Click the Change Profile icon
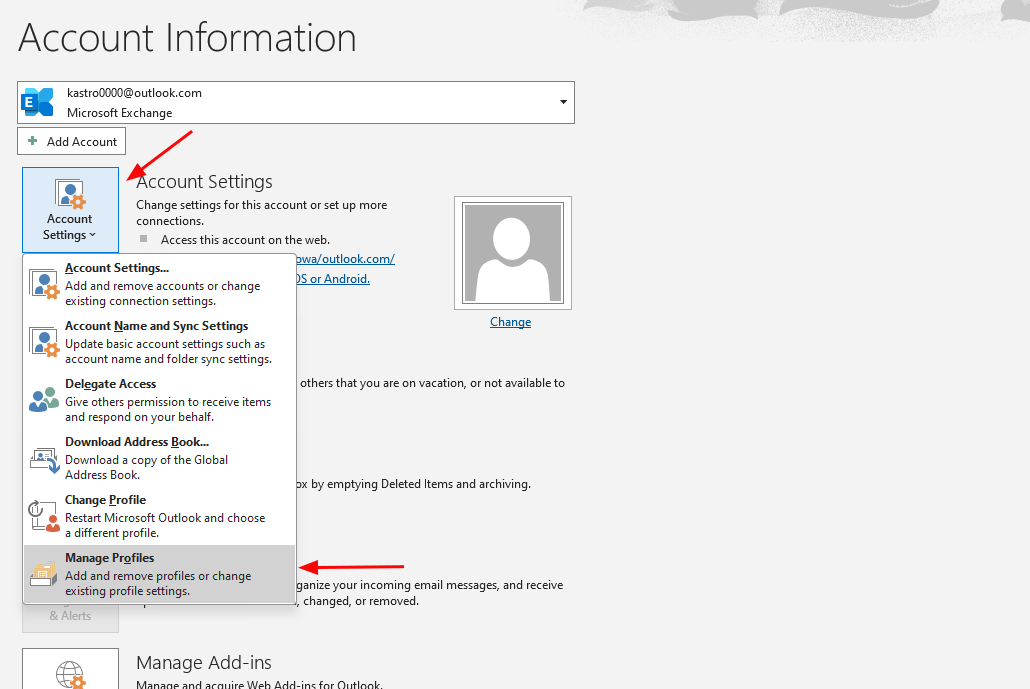1030x689 pixels. click(45, 516)
